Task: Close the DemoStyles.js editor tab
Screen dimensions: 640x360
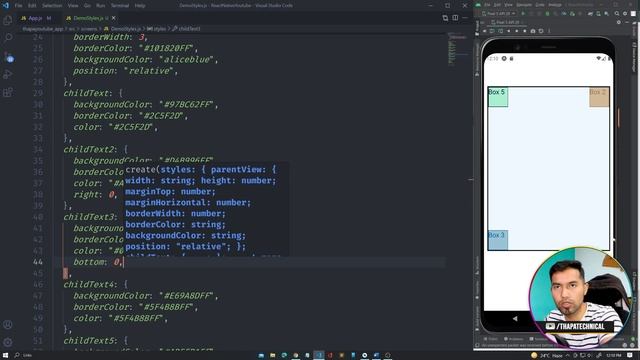Action: point(114,18)
